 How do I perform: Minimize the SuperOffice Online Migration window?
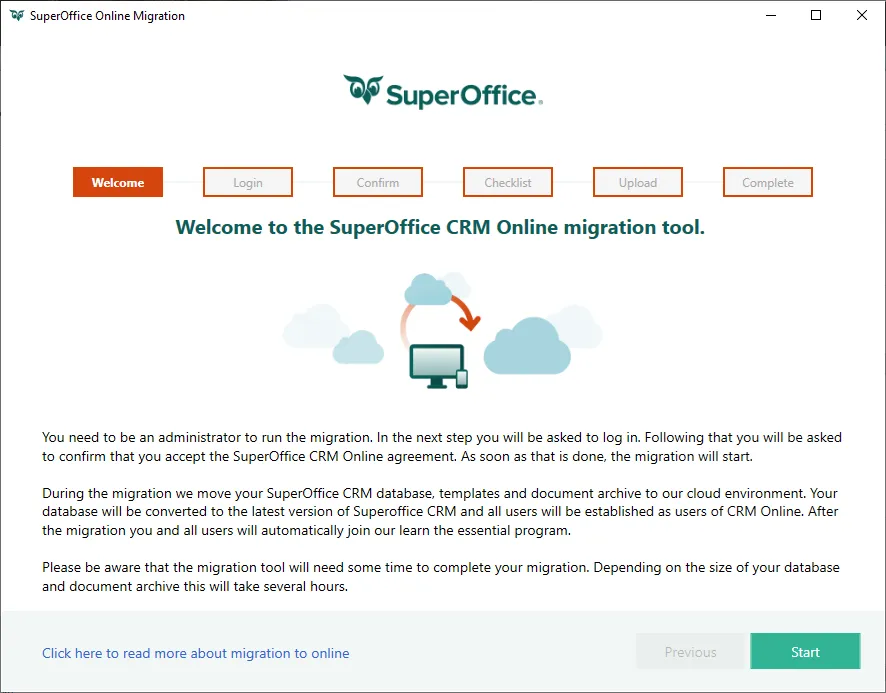point(771,16)
